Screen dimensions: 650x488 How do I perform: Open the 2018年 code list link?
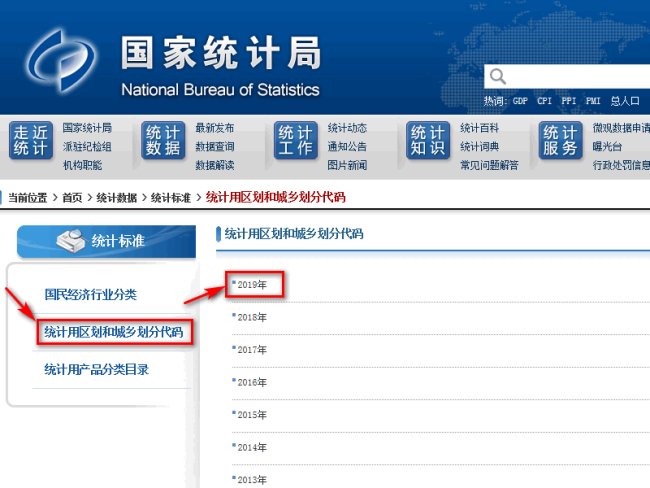click(x=252, y=317)
